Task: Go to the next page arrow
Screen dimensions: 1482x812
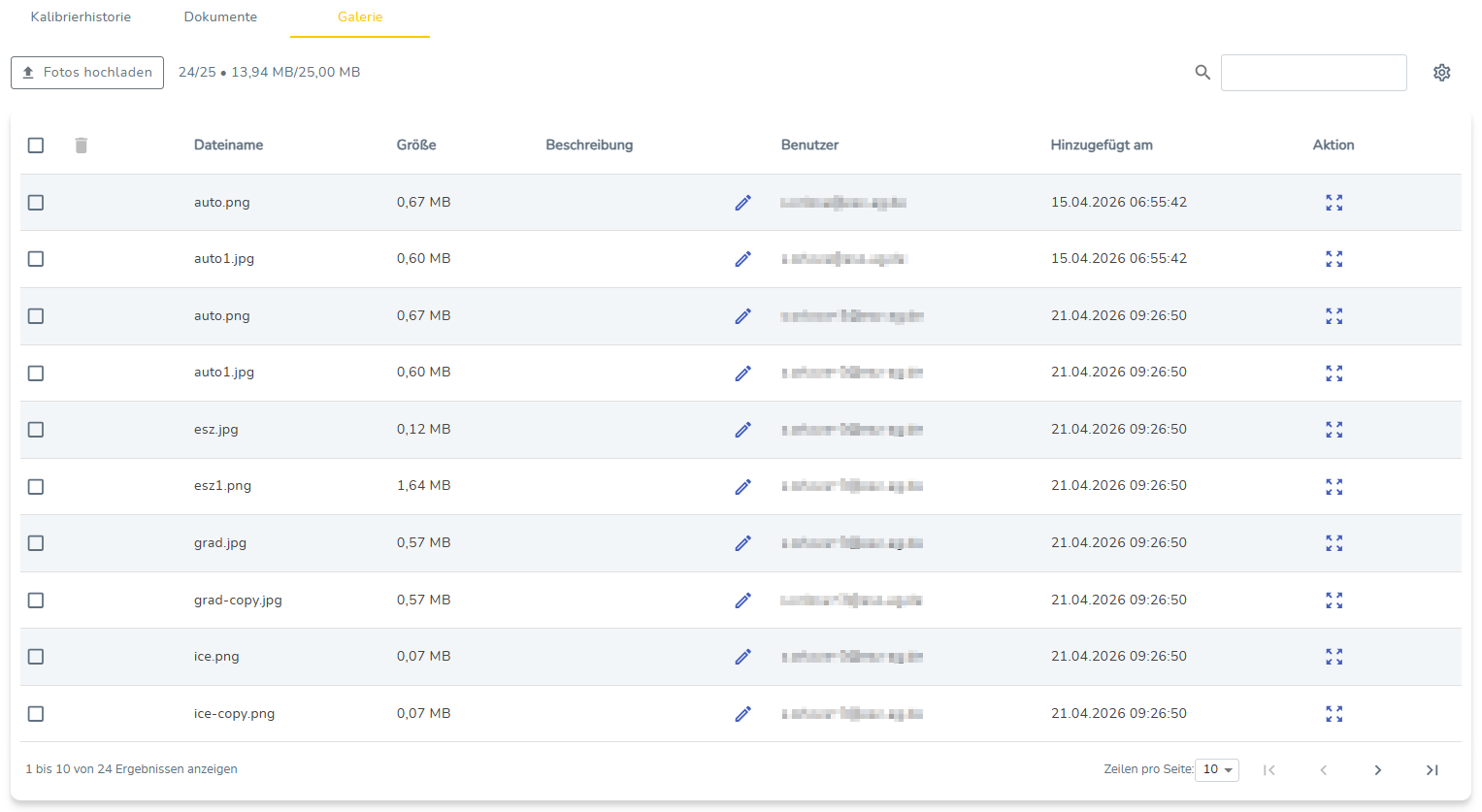Action: 1377,770
